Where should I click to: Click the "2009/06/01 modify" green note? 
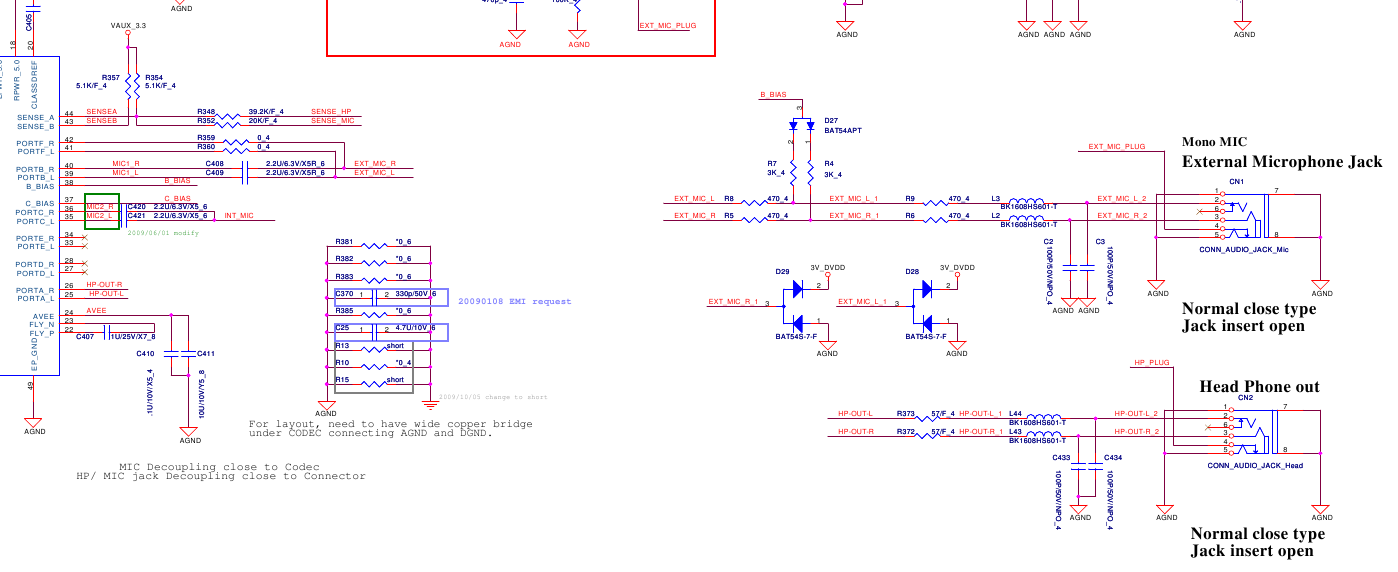pos(164,232)
